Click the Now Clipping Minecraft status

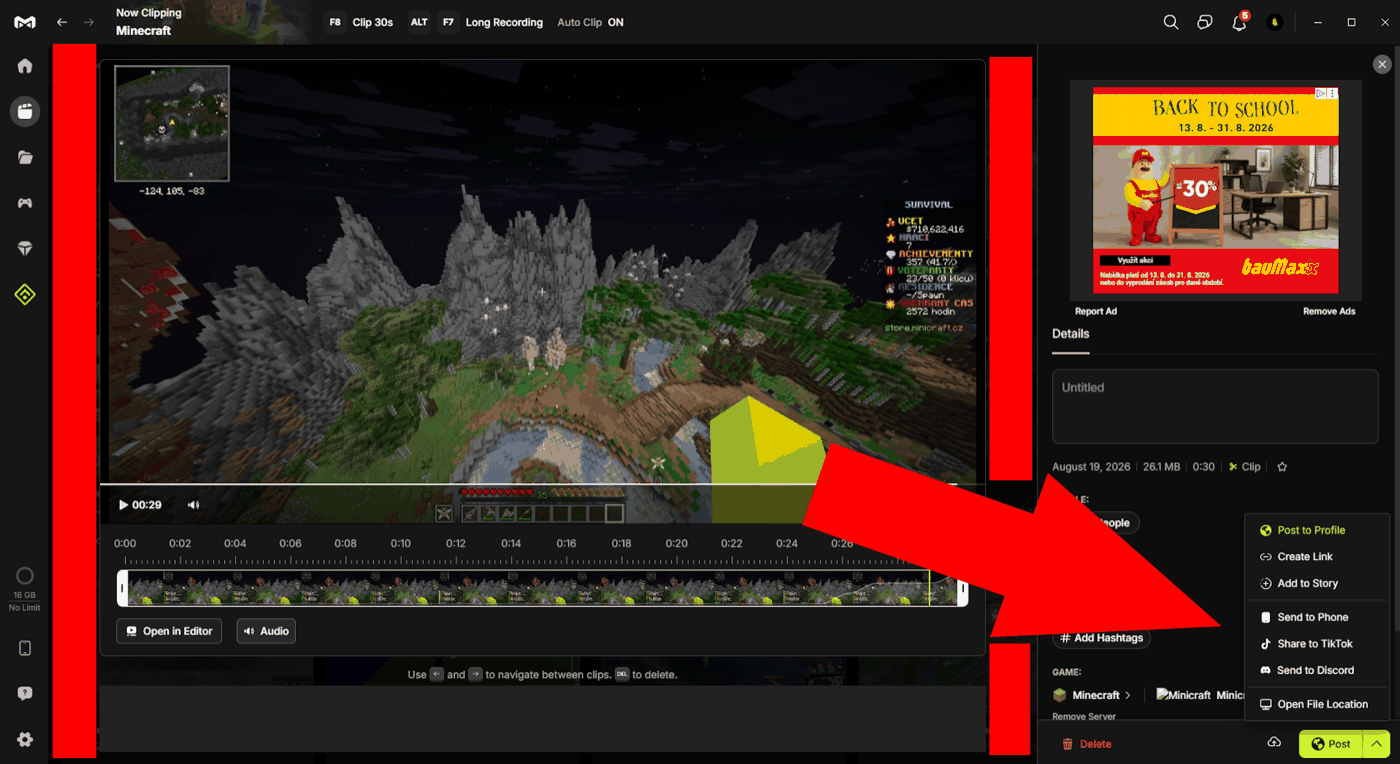(149, 22)
